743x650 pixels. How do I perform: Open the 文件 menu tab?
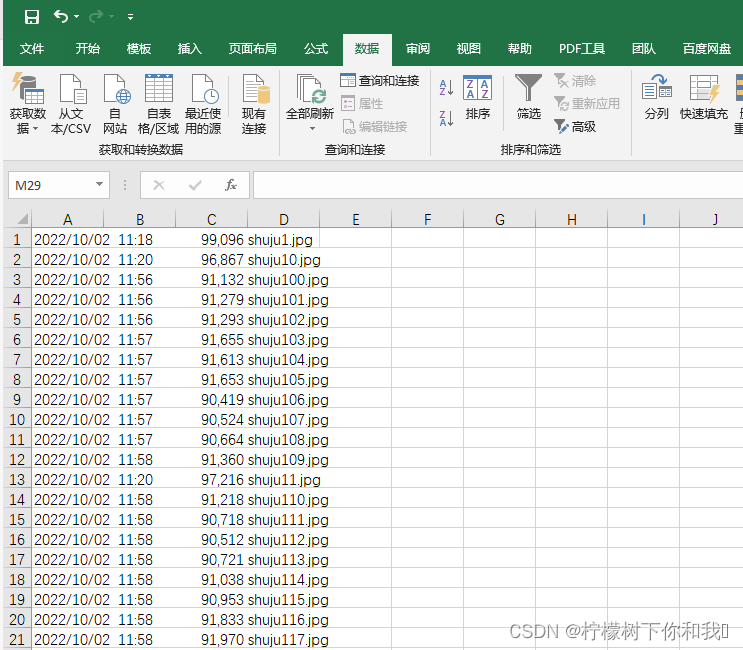pos(32,49)
